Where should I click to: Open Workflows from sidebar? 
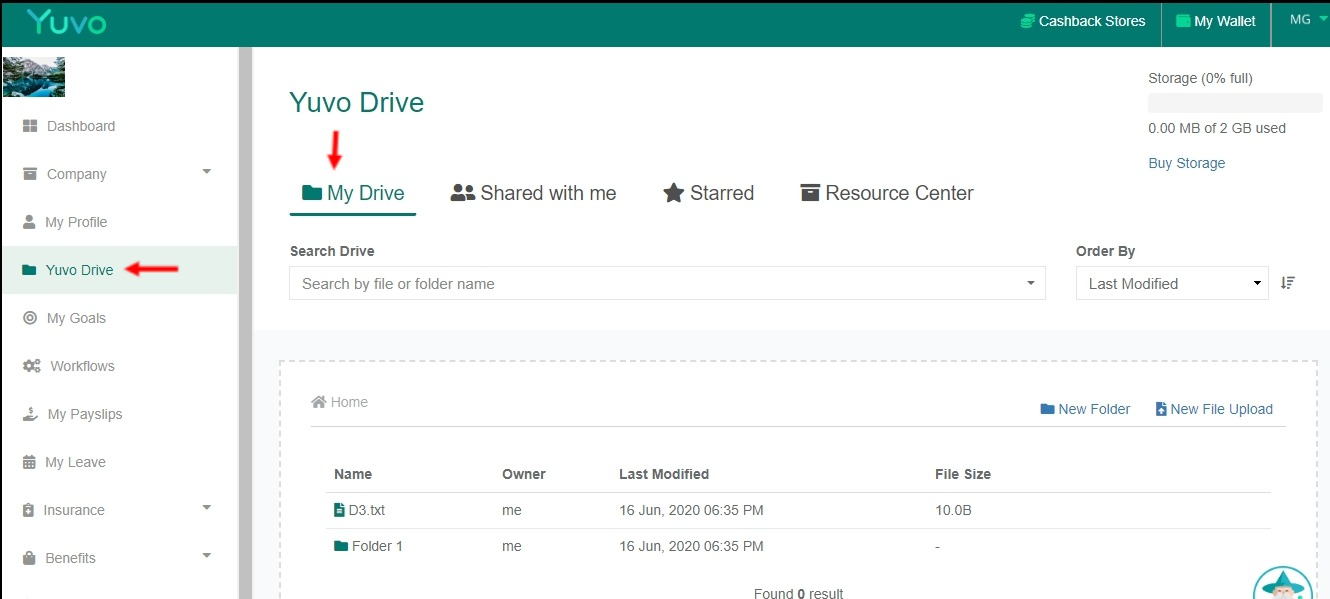83,366
